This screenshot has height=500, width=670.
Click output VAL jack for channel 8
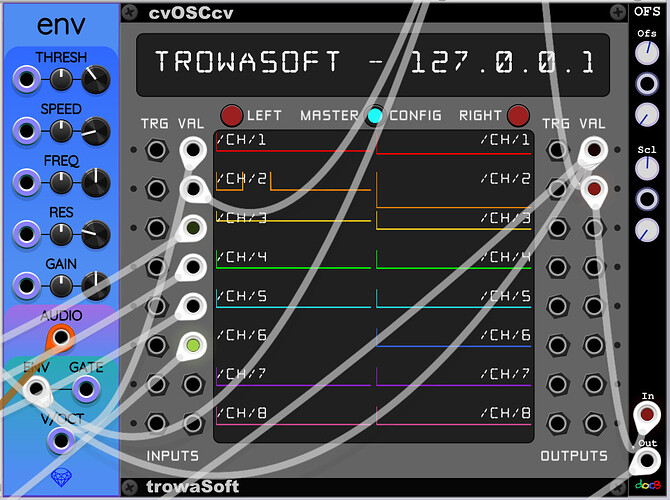(x=594, y=423)
